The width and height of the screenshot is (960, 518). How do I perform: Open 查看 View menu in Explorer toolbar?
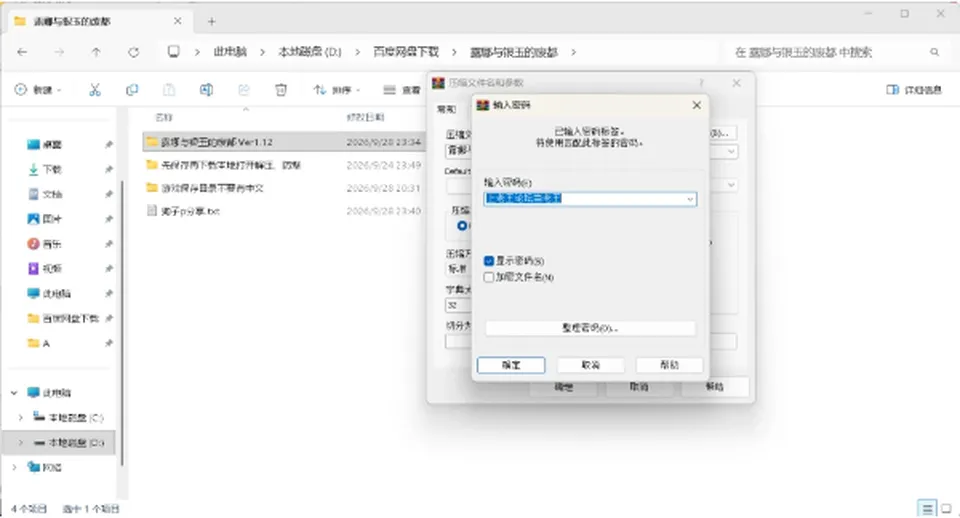[x=402, y=90]
